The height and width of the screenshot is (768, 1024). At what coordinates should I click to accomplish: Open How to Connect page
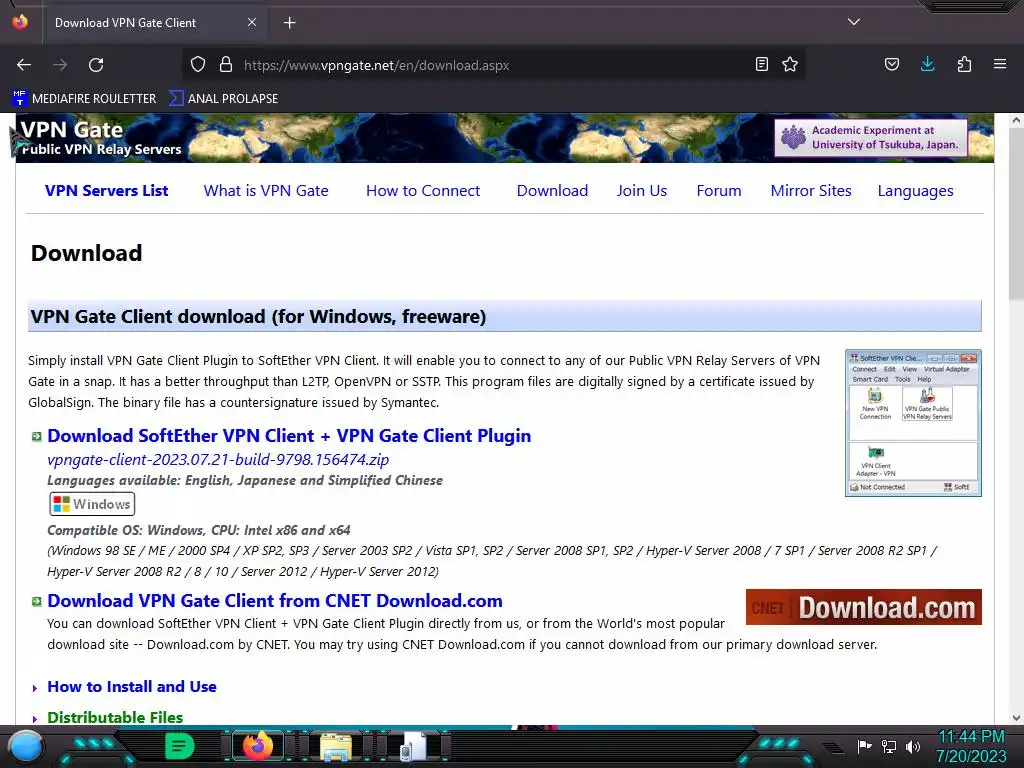(x=423, y=191)
